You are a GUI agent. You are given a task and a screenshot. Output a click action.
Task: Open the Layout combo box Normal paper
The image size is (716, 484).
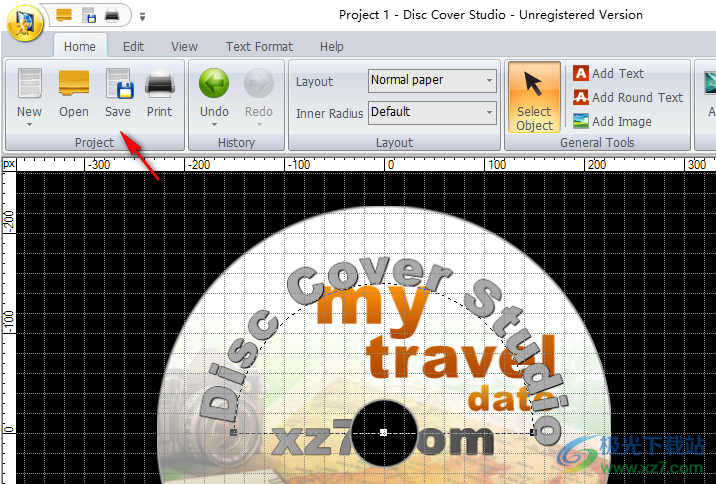pyautogui.click(x=432, y=80)
